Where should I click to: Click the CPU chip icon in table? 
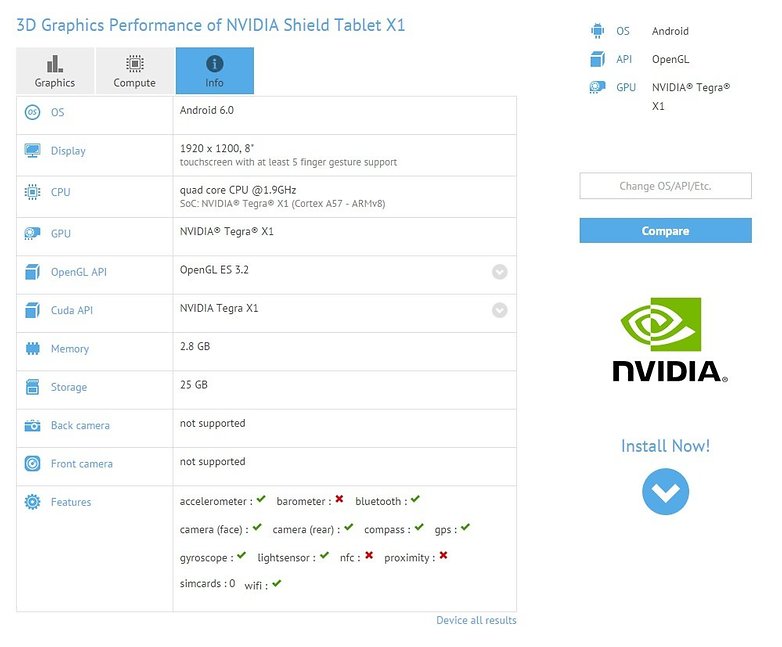pyautogui.click(x=32, y=192)
